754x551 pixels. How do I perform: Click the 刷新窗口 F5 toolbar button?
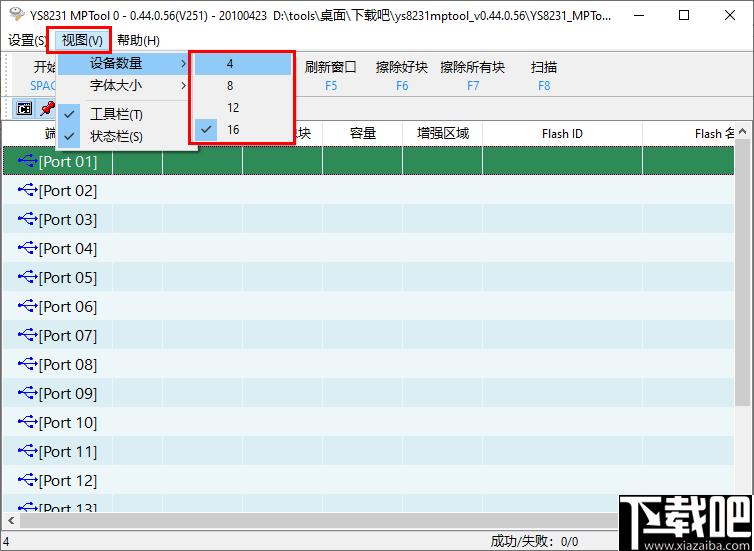point(331,75)
